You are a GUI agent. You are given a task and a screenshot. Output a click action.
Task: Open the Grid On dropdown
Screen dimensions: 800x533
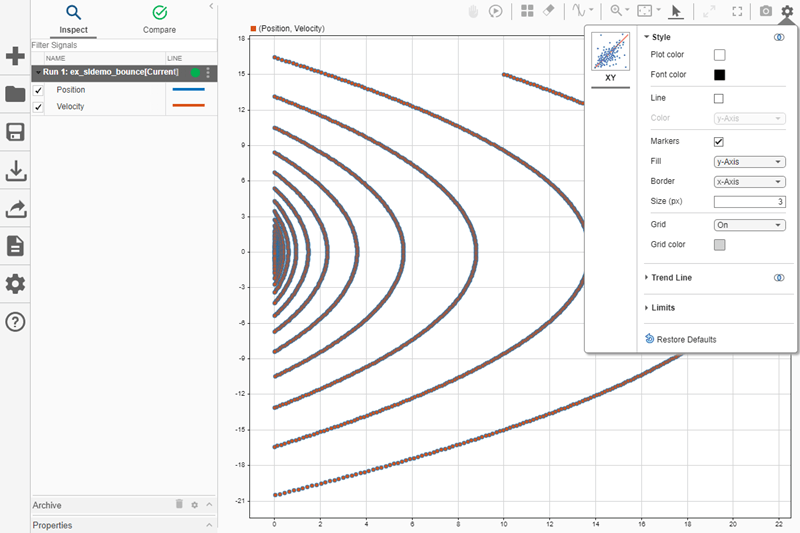point(749,225)
